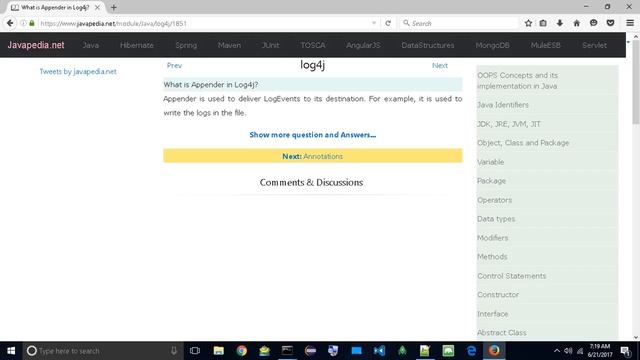The height and width of the screenshot is (360, 640).
Task: Close the 'What is Appender in Log4j?' tab
Action: tap(97, 7)
